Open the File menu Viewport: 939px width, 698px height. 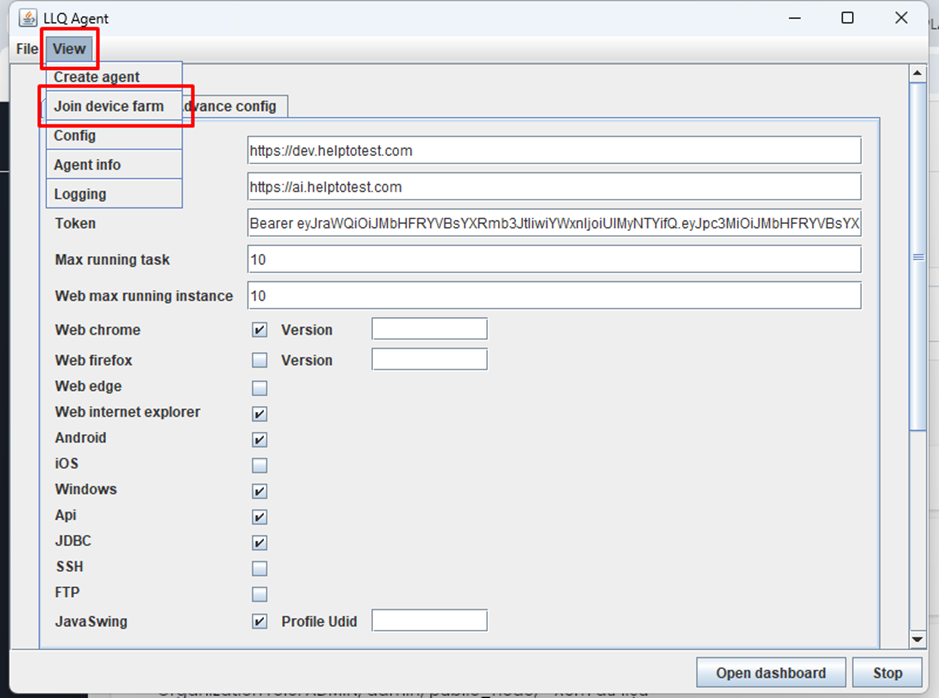27,49
